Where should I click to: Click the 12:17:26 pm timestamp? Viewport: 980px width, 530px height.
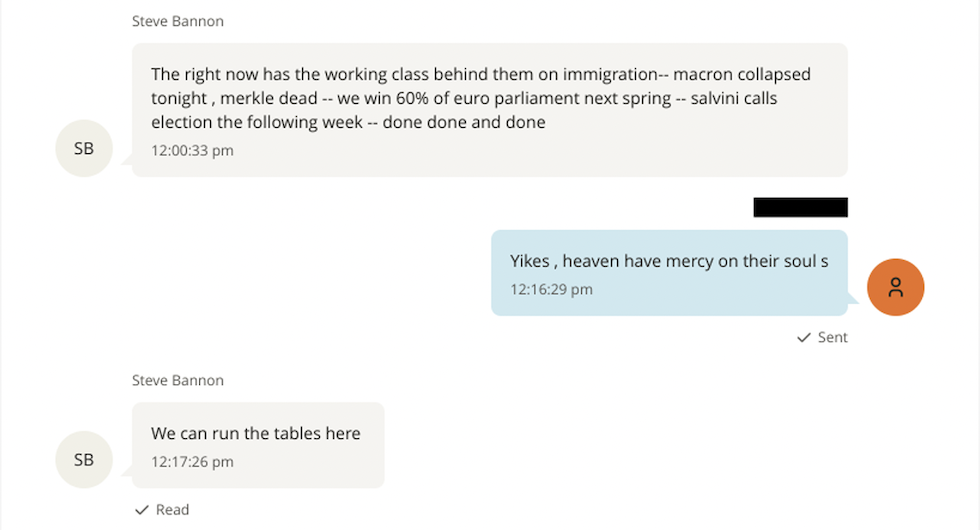[x=192, y=462]
